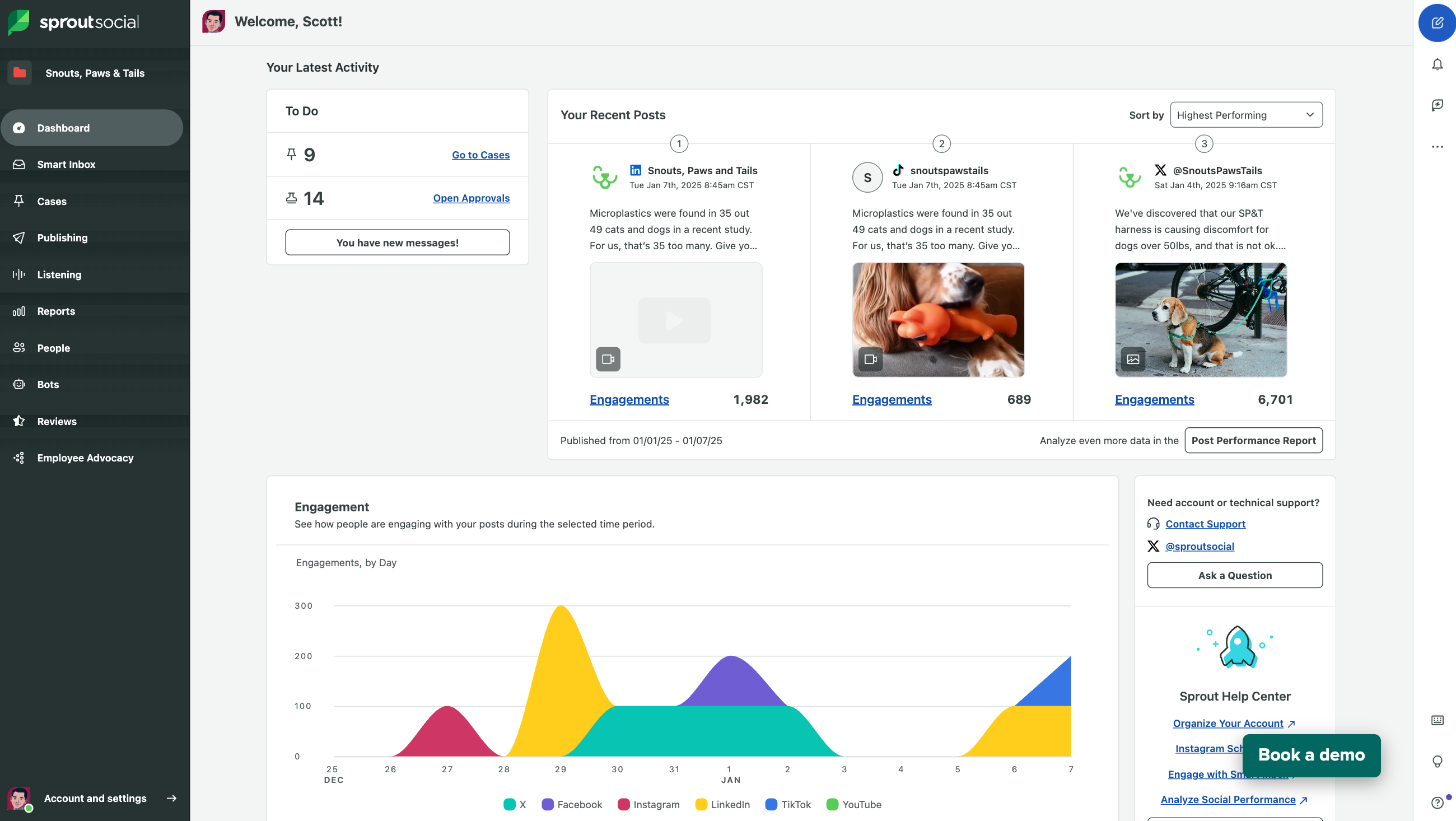1456x821 pixels.
Task: Click the blue Compose pencil icon
Action: point(1437,23)
